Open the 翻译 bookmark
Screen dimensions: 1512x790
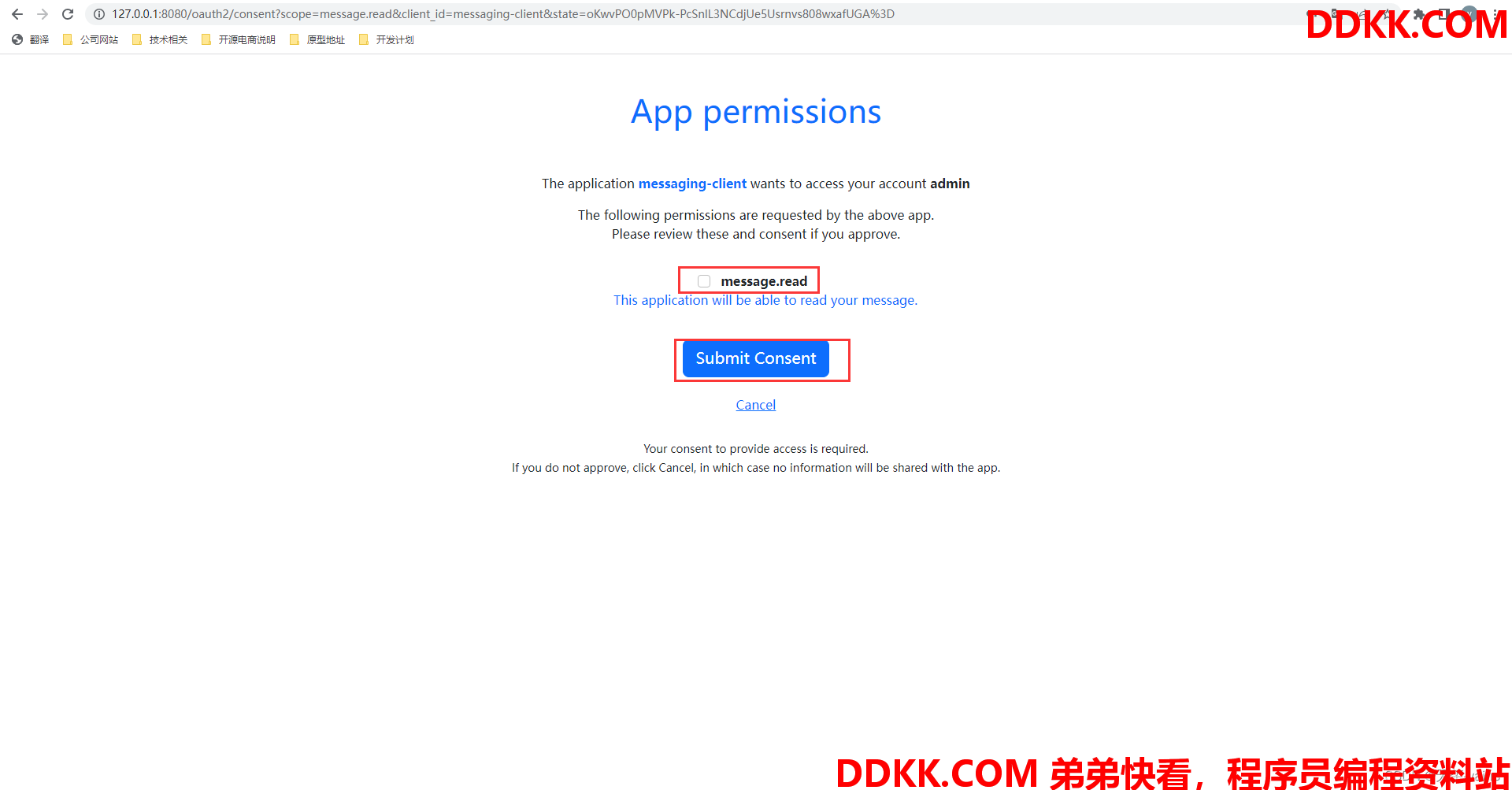click(x=31, y=39)
